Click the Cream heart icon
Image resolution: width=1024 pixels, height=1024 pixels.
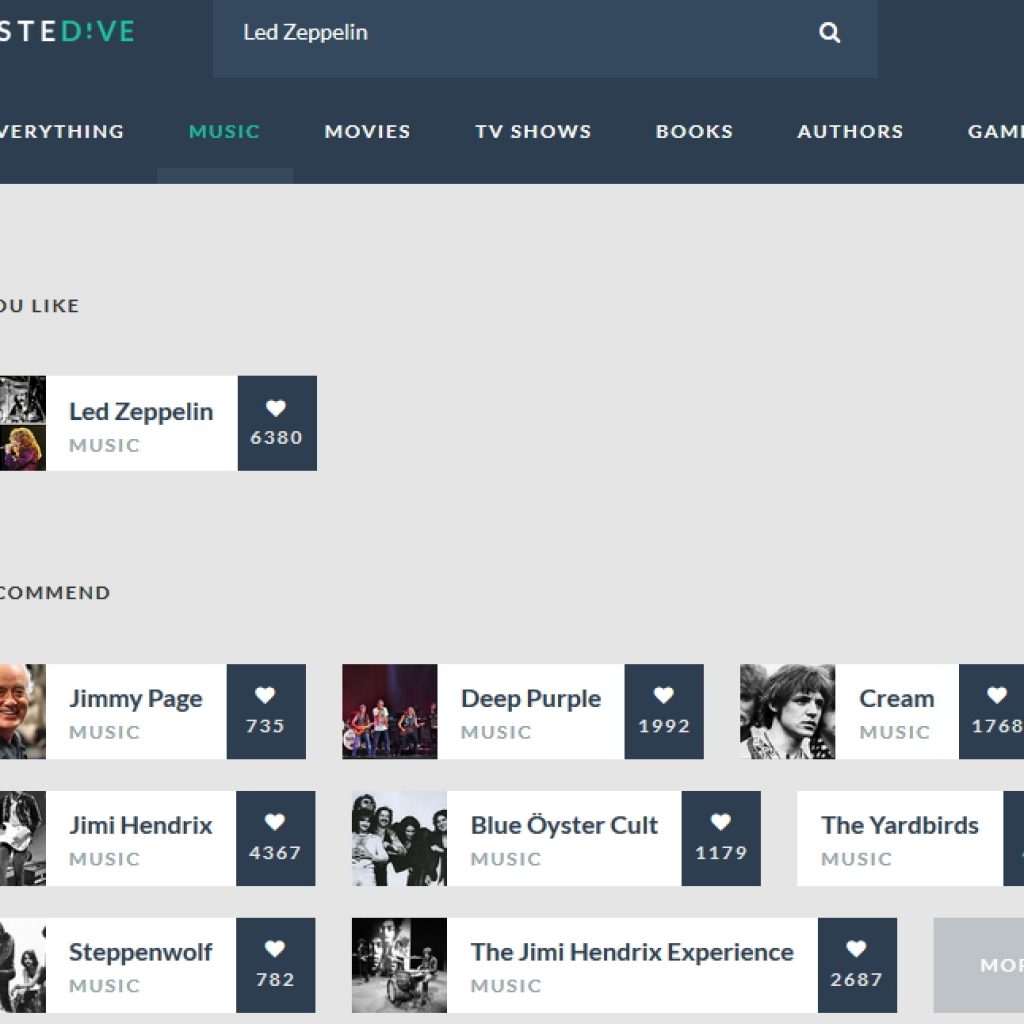pos(996,696)
